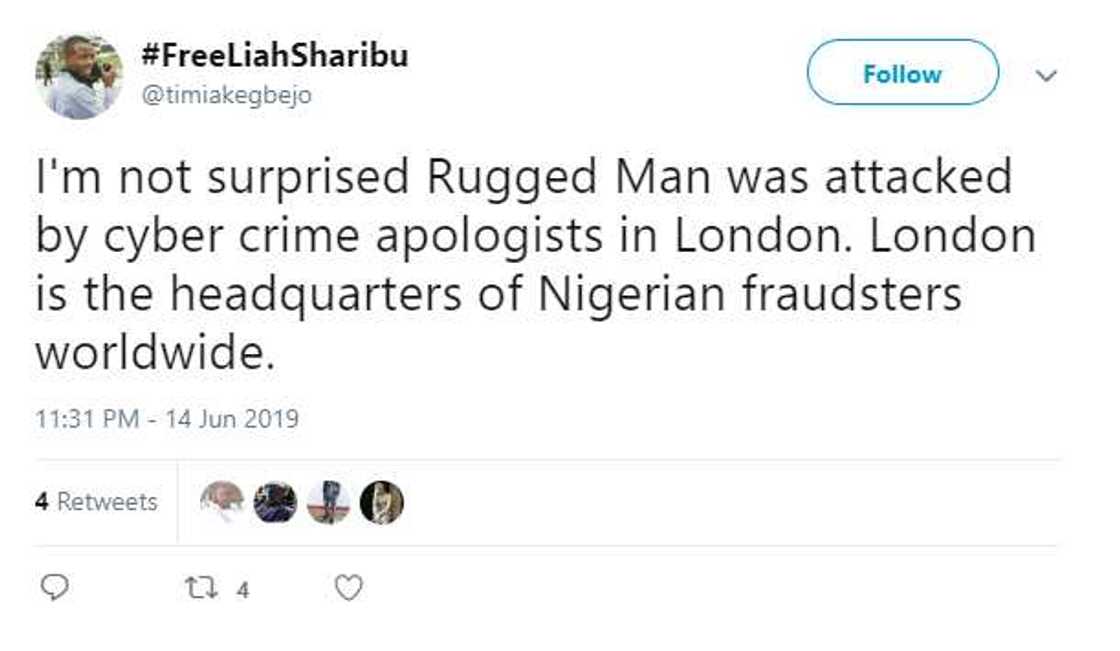Open the #FreeLiahSharibu display name
1120x651 pixels.
(x=275, y=56)
